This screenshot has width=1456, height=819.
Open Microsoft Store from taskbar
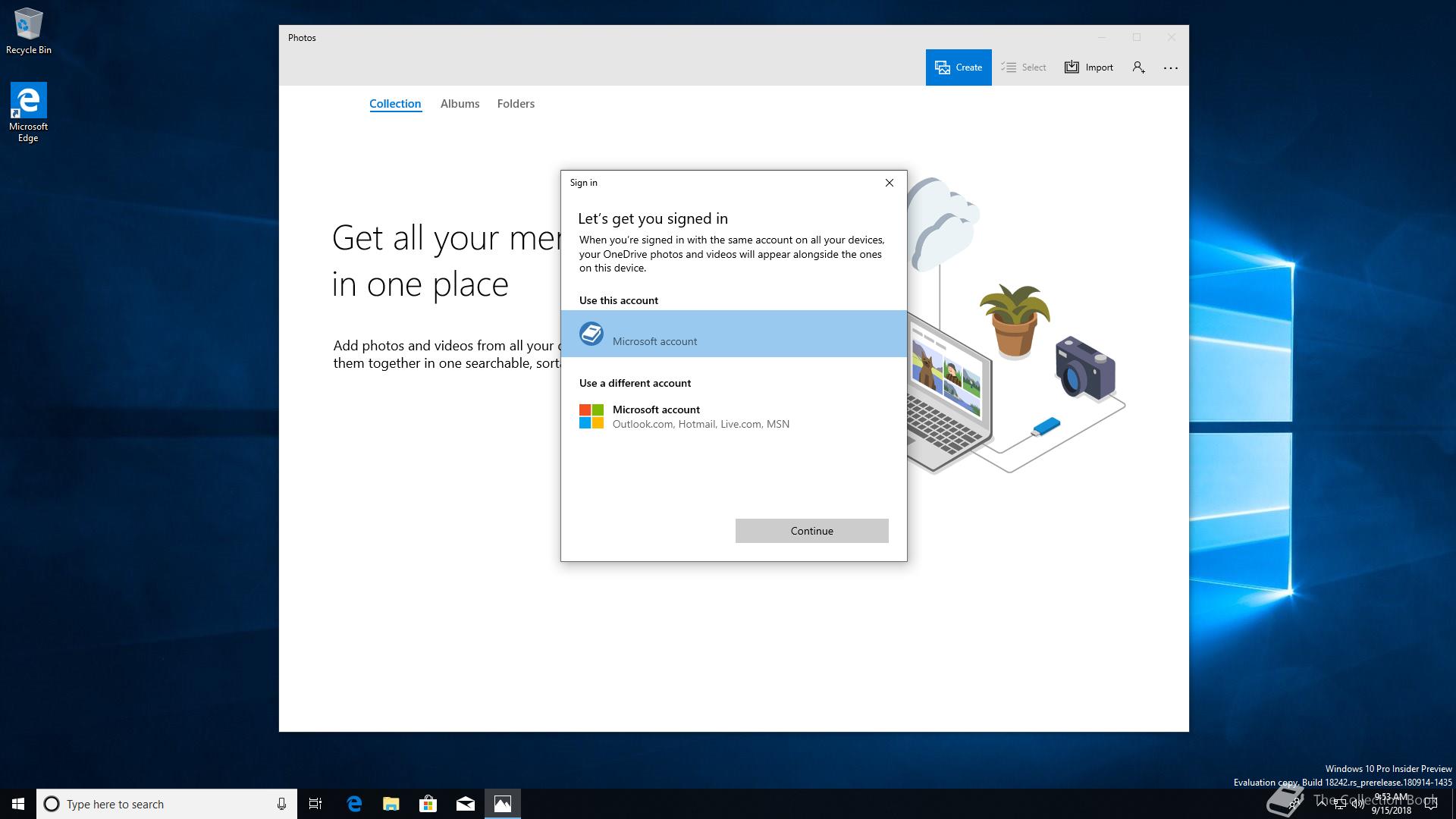coord(428,804)
